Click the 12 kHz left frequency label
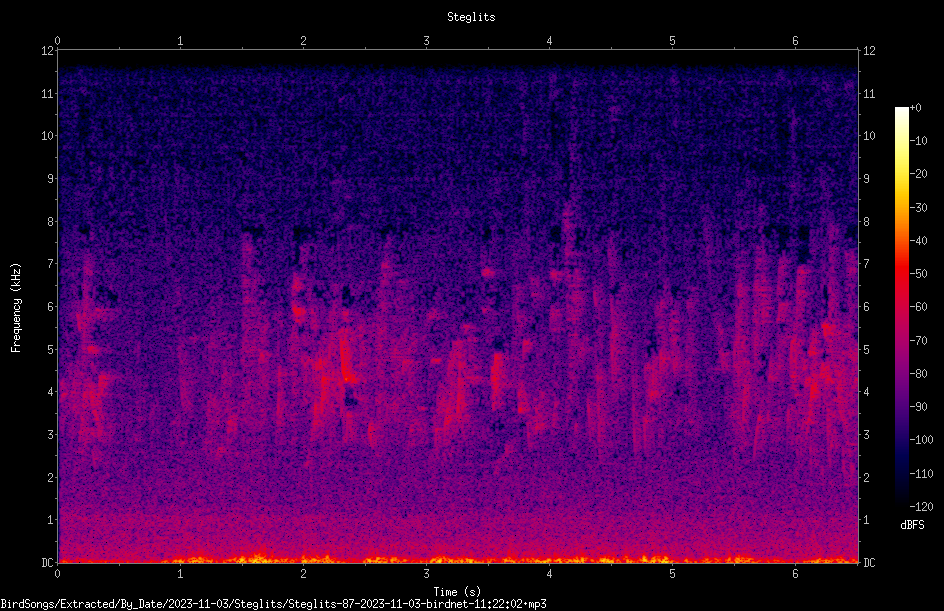Screen dimensions: 944x611 click(x=48, y=51)
